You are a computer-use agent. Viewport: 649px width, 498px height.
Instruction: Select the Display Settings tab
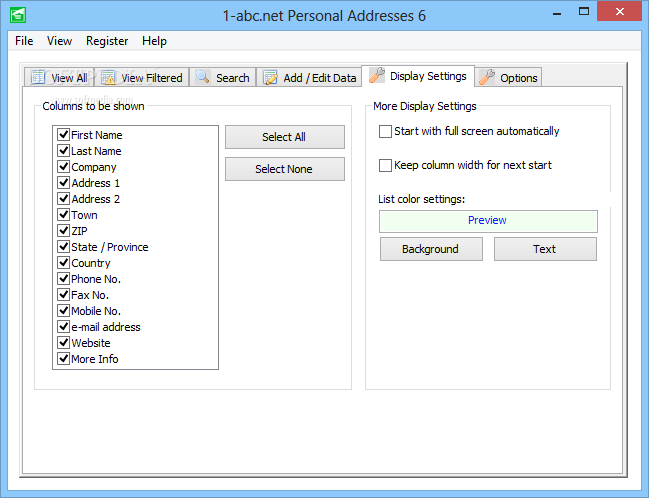(418, 76)
